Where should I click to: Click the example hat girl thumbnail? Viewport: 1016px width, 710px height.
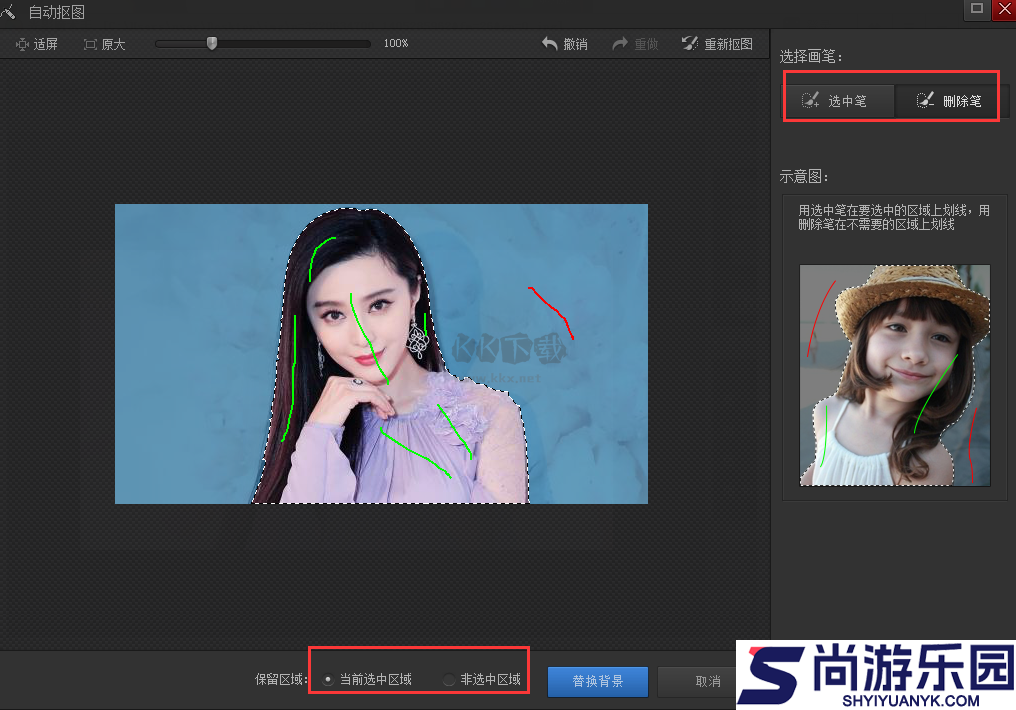click(x=895, y=375)
